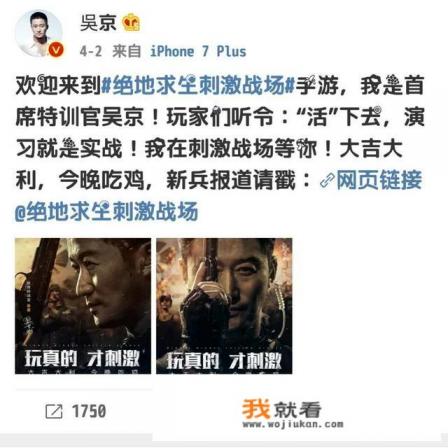The height and width of the screenshot is (448, 448).
Task: Click the repost count 1750
Action: (89, 411)
